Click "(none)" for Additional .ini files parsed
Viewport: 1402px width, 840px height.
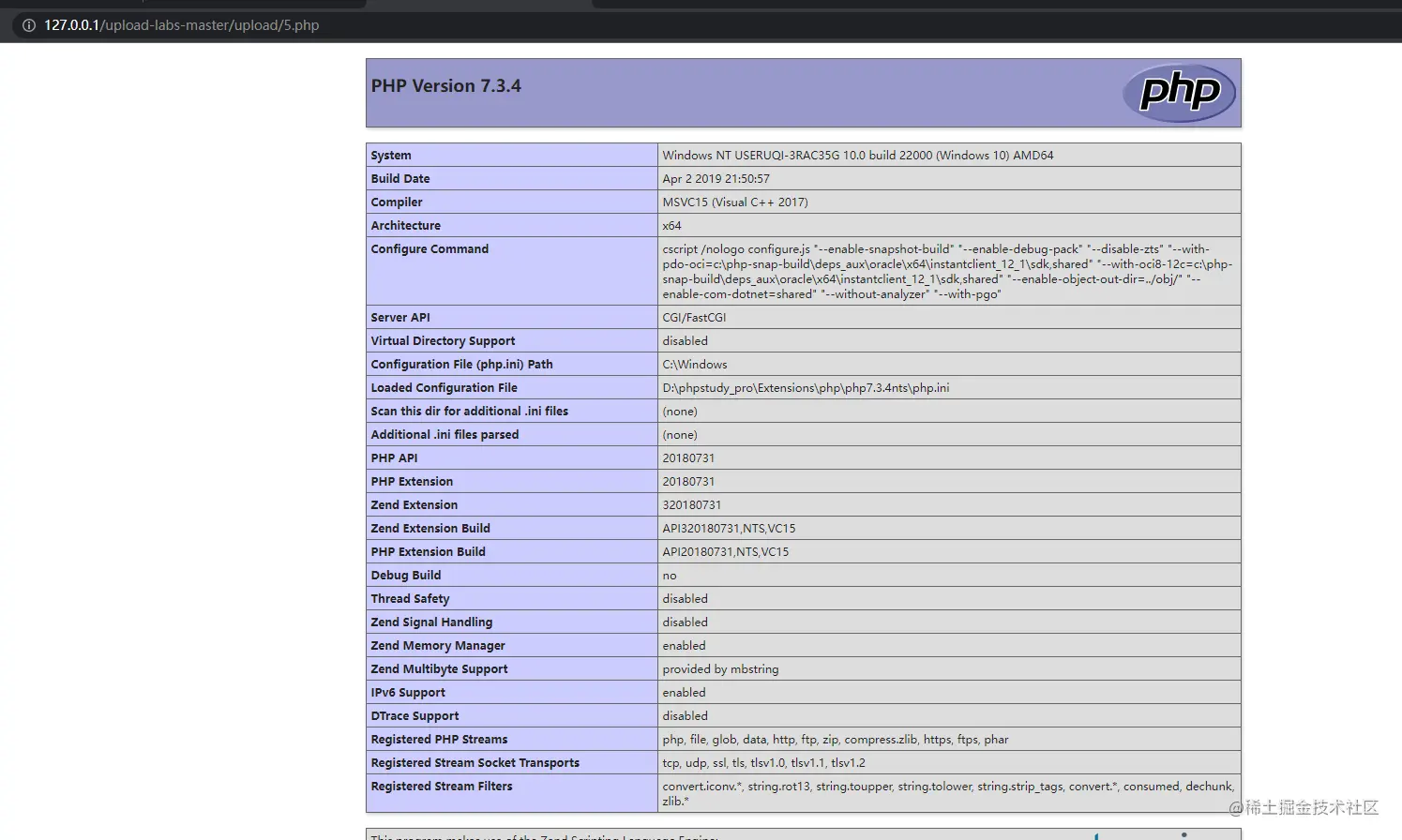[x=680, y=435]
